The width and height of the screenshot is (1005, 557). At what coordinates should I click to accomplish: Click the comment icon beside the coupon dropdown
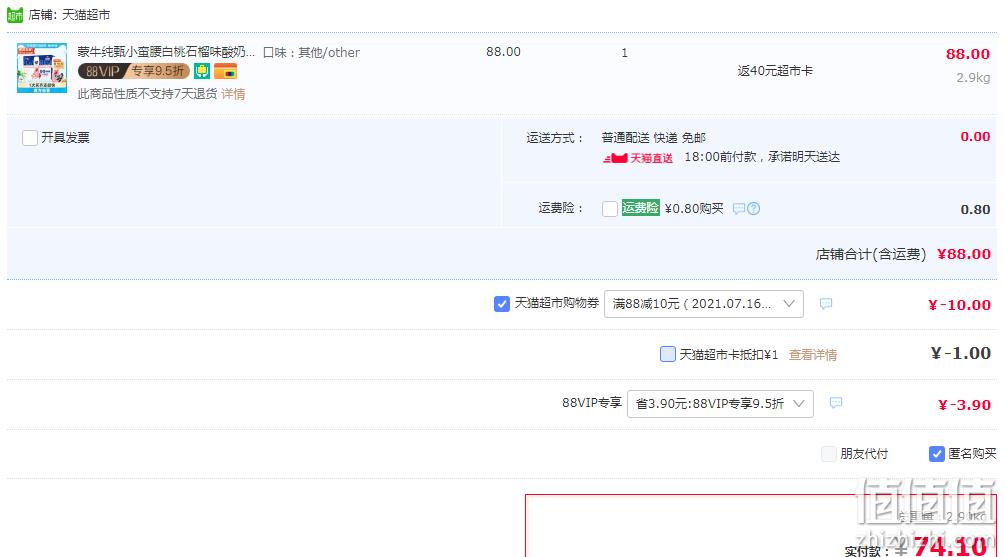coord(826,304)
